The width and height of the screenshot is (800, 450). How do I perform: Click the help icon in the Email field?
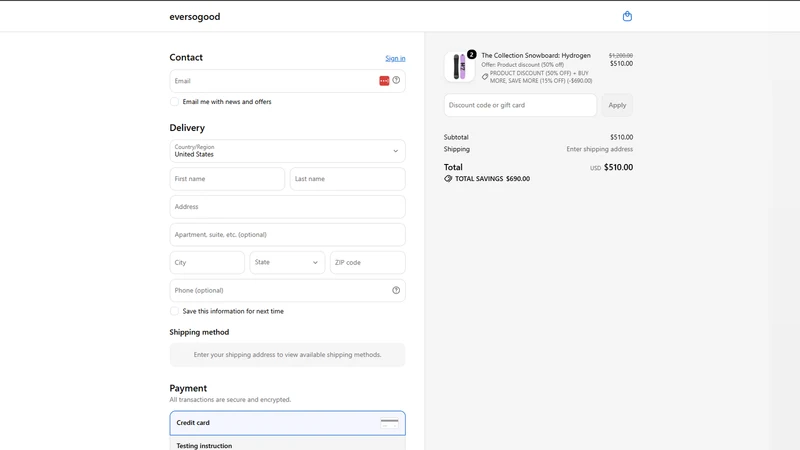point(396,80)
